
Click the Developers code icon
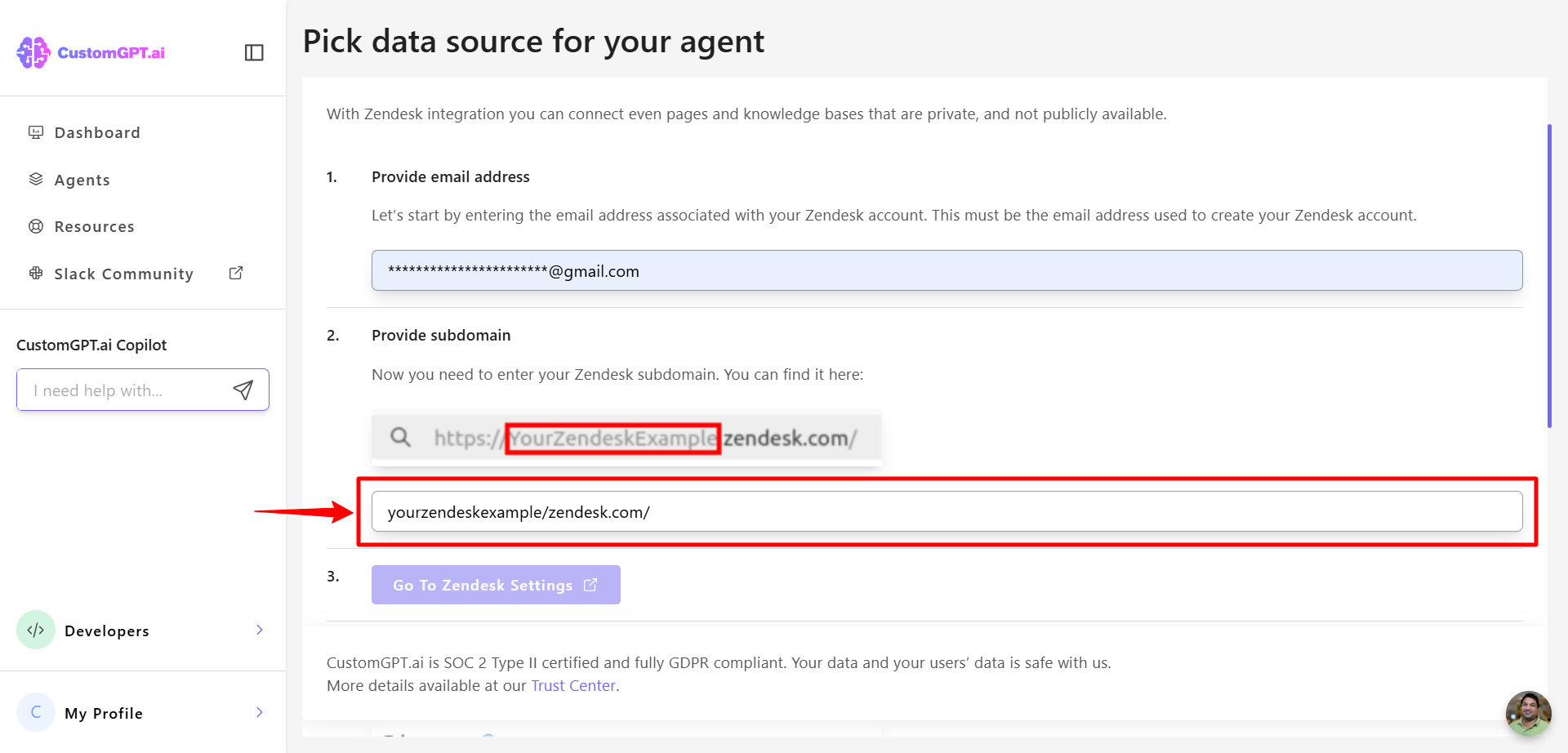point(36,630)
